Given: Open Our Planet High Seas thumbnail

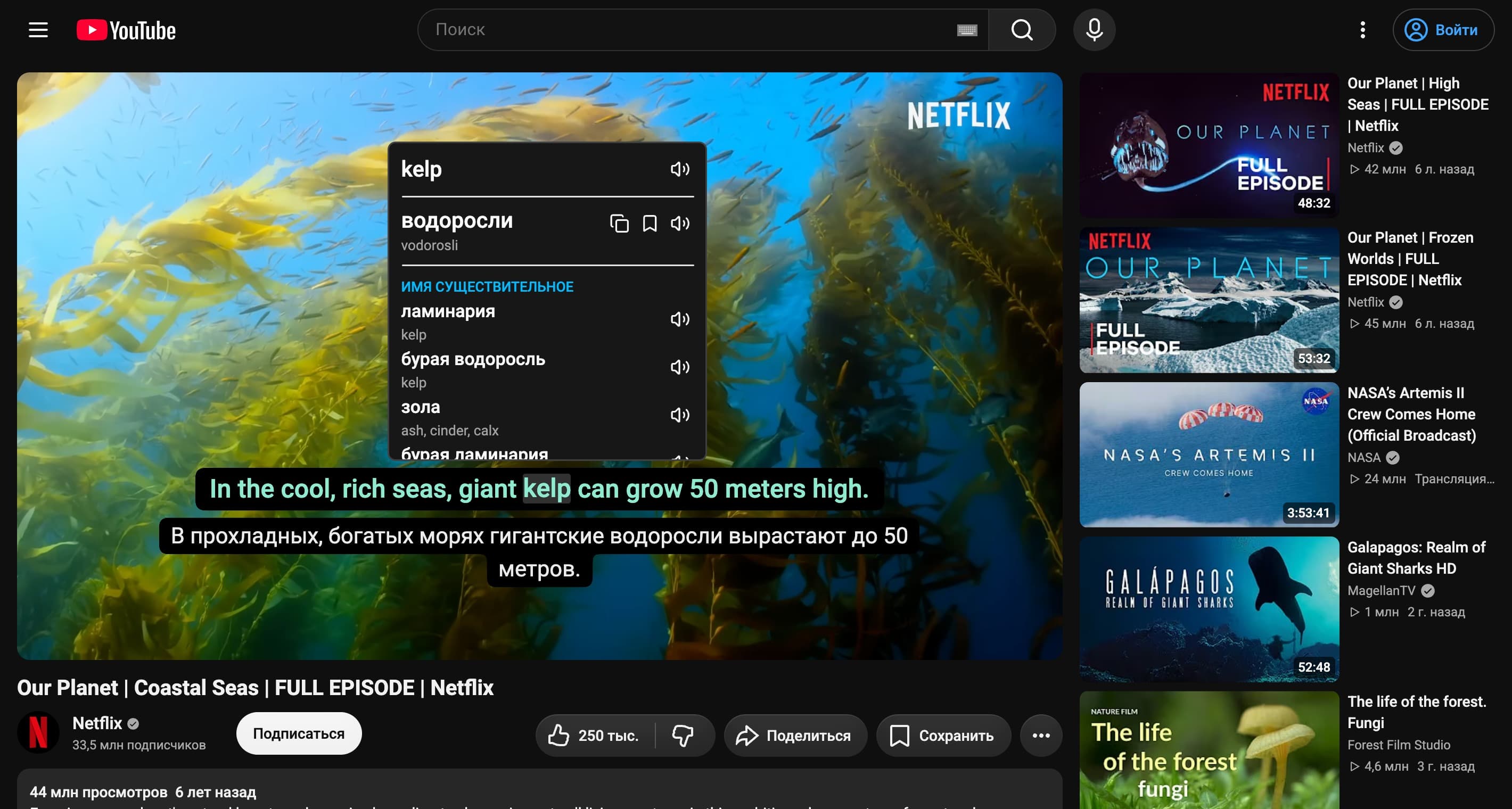Looking at the screenshot, I should click(x=1209, y=145).
